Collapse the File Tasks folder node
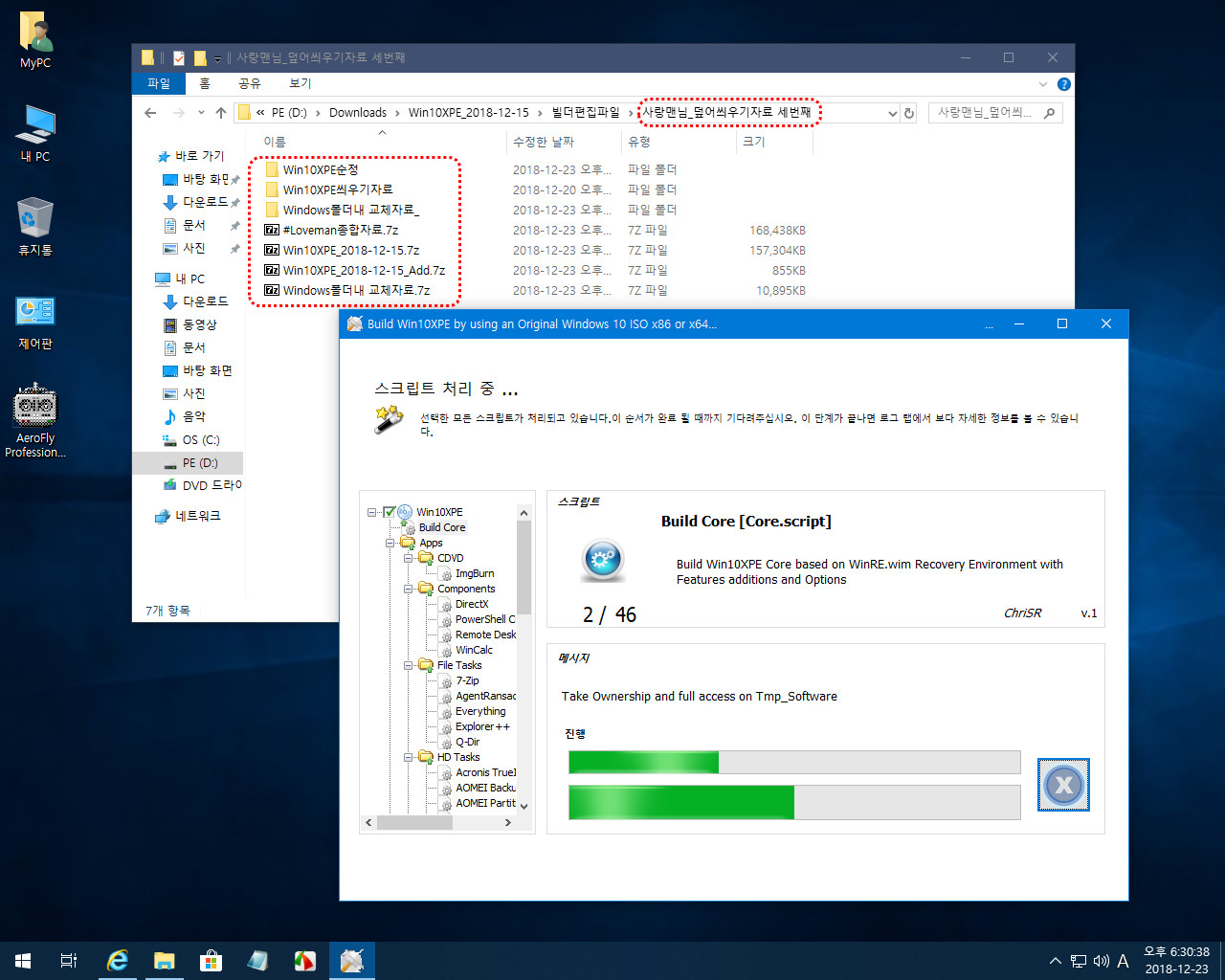1225x980 pixels. point(409,665)
